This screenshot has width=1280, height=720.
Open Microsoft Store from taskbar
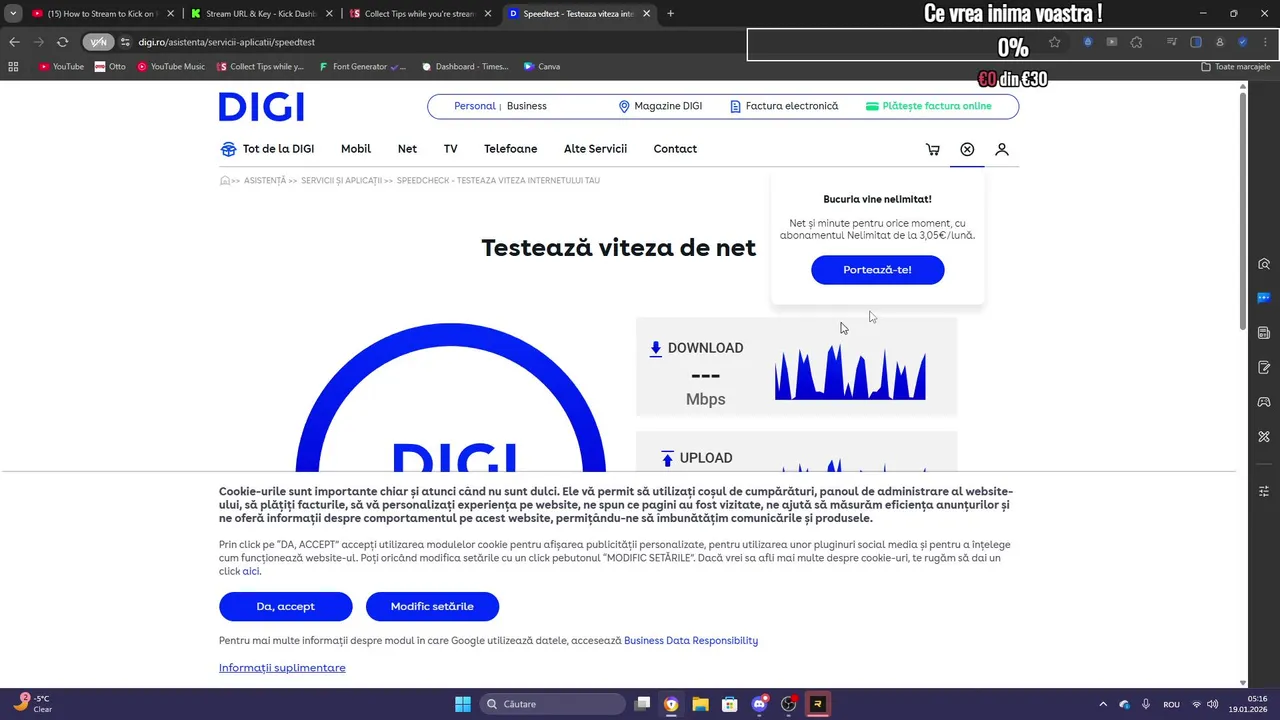coord(730,704)
